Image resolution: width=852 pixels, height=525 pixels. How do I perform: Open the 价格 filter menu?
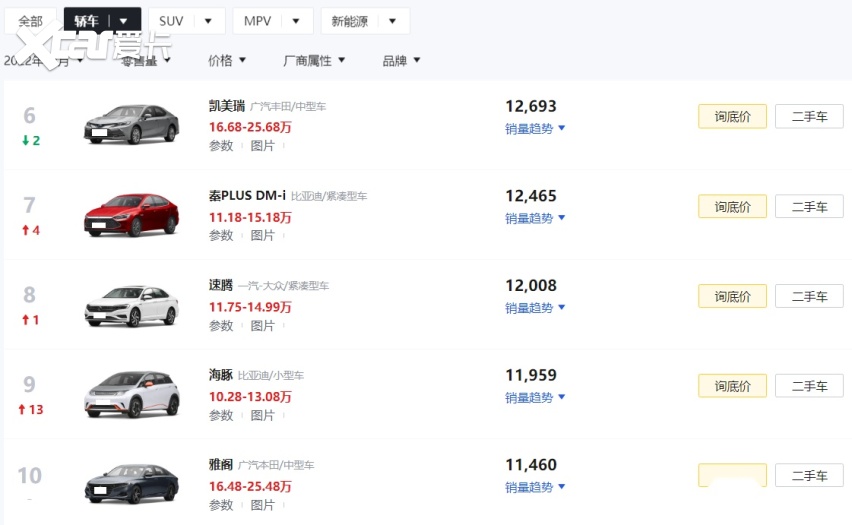tap(227, 61)
